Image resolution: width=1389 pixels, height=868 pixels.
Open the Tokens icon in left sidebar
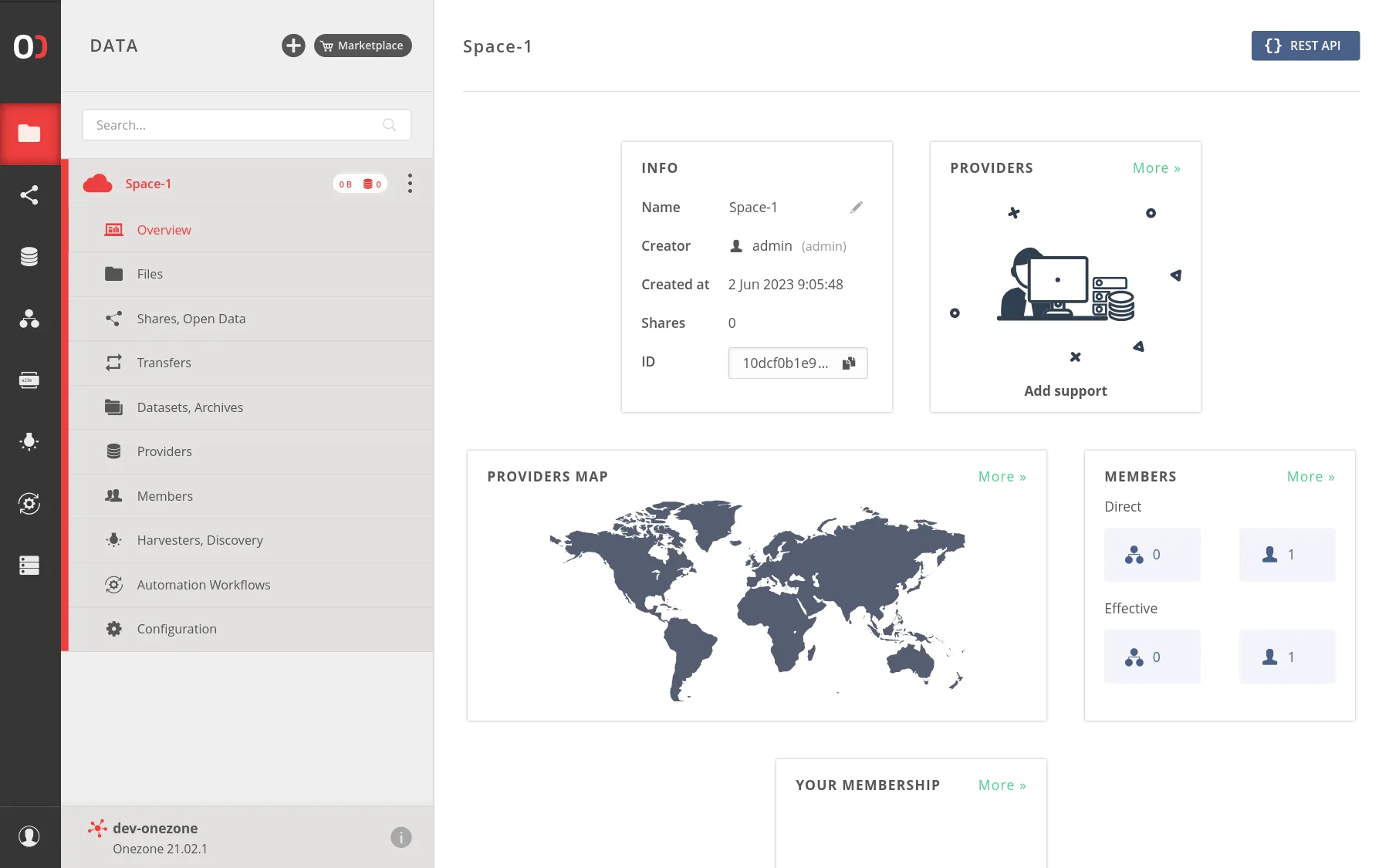pyautogui.click(x=29, y=380)
